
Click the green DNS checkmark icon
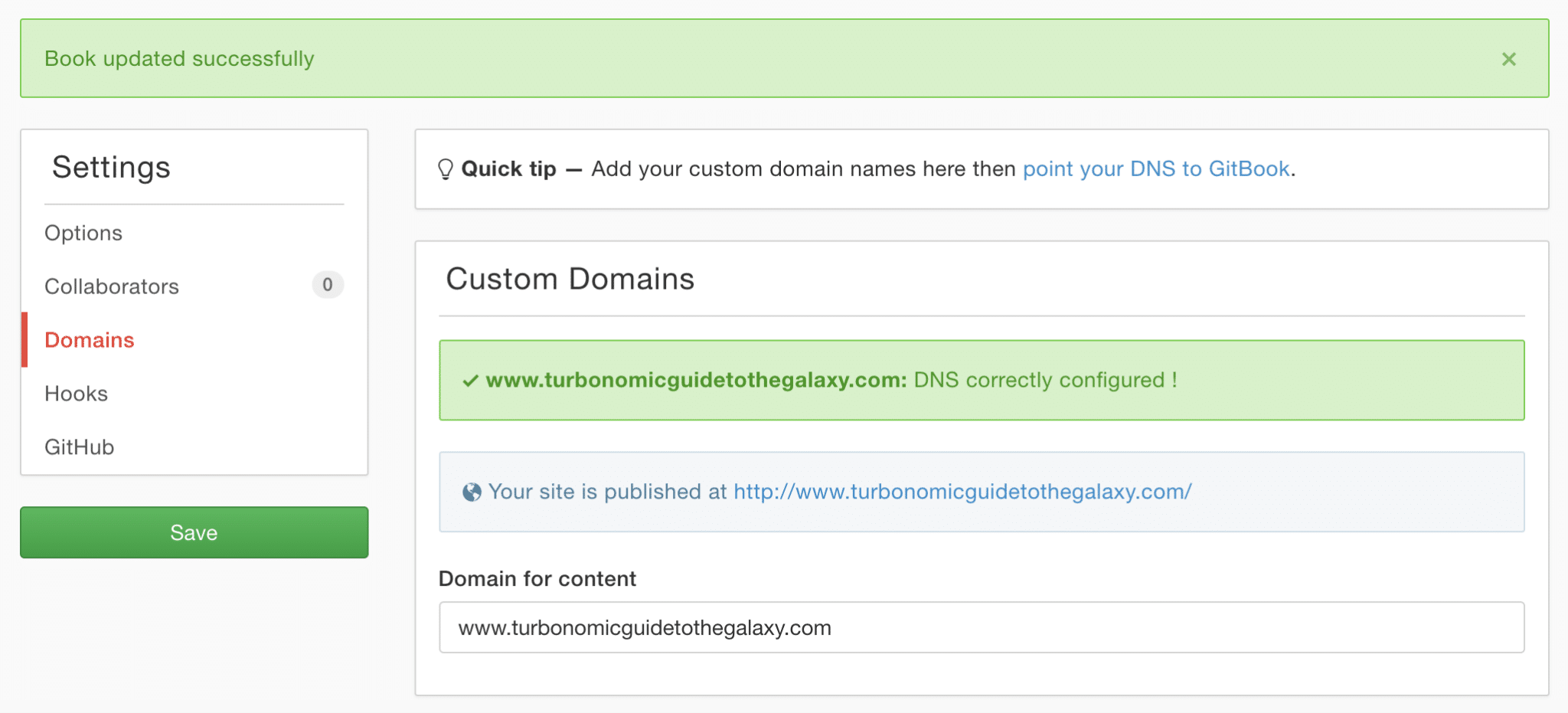[470, 381]
